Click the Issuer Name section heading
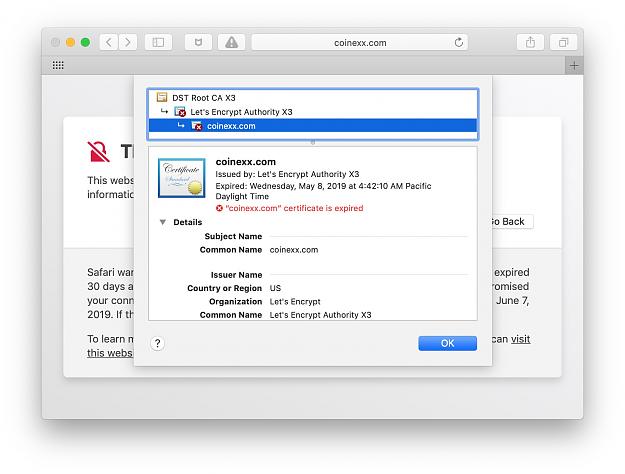The image size is (625, 474). [x=236, y=275]
